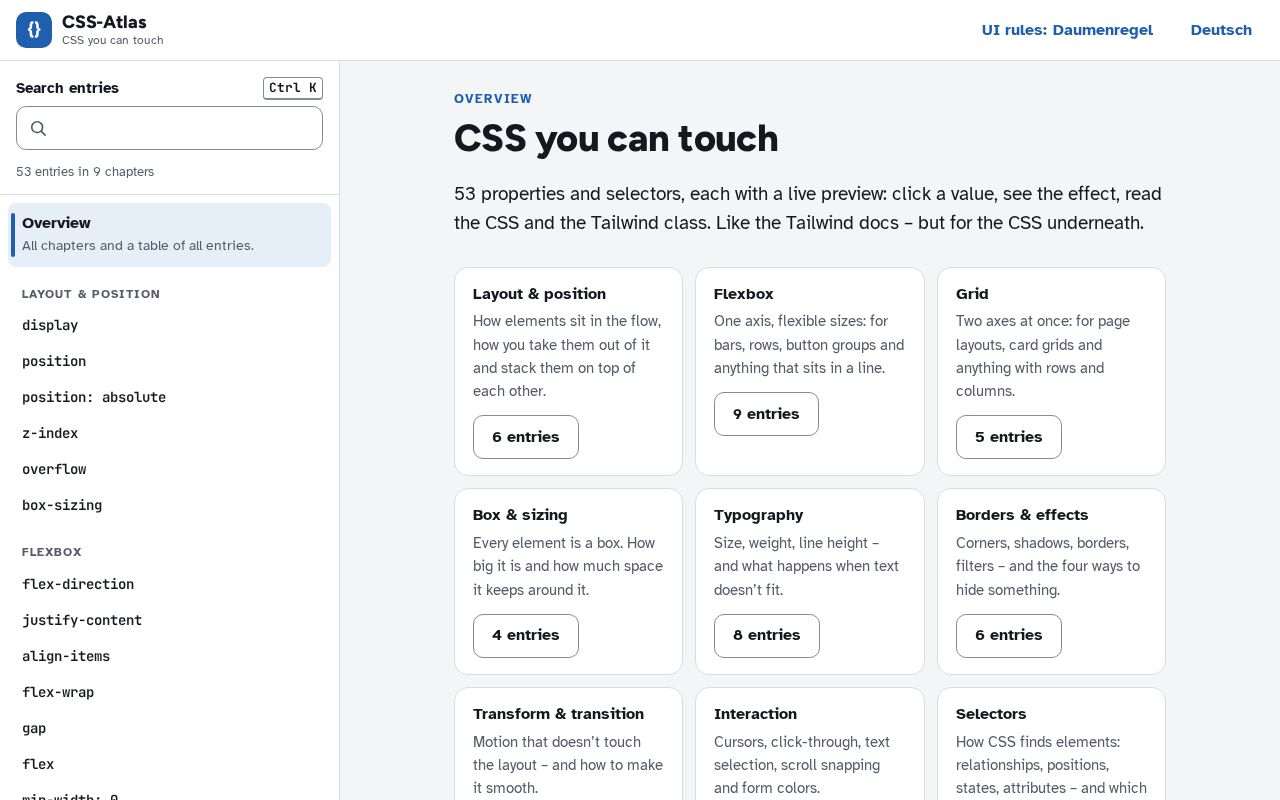Click the magnifier icon in search box
The height and width of the screenshot is (800, 1280).
click(39, 128)
